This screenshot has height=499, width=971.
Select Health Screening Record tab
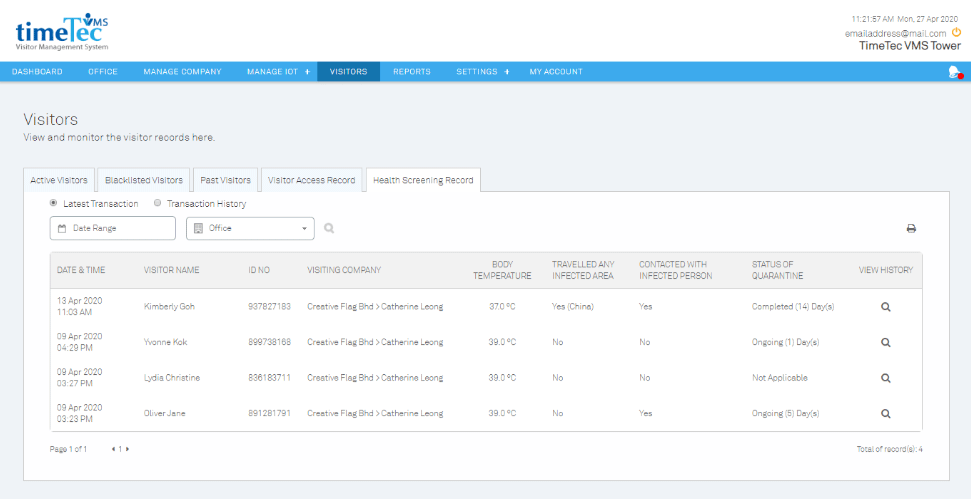[x=423, y=180]
